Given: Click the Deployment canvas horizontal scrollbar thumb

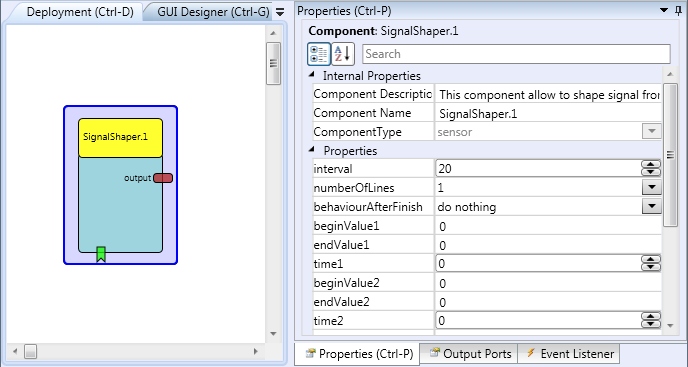Looking at the screenshot, I should [x=31, y=351].
